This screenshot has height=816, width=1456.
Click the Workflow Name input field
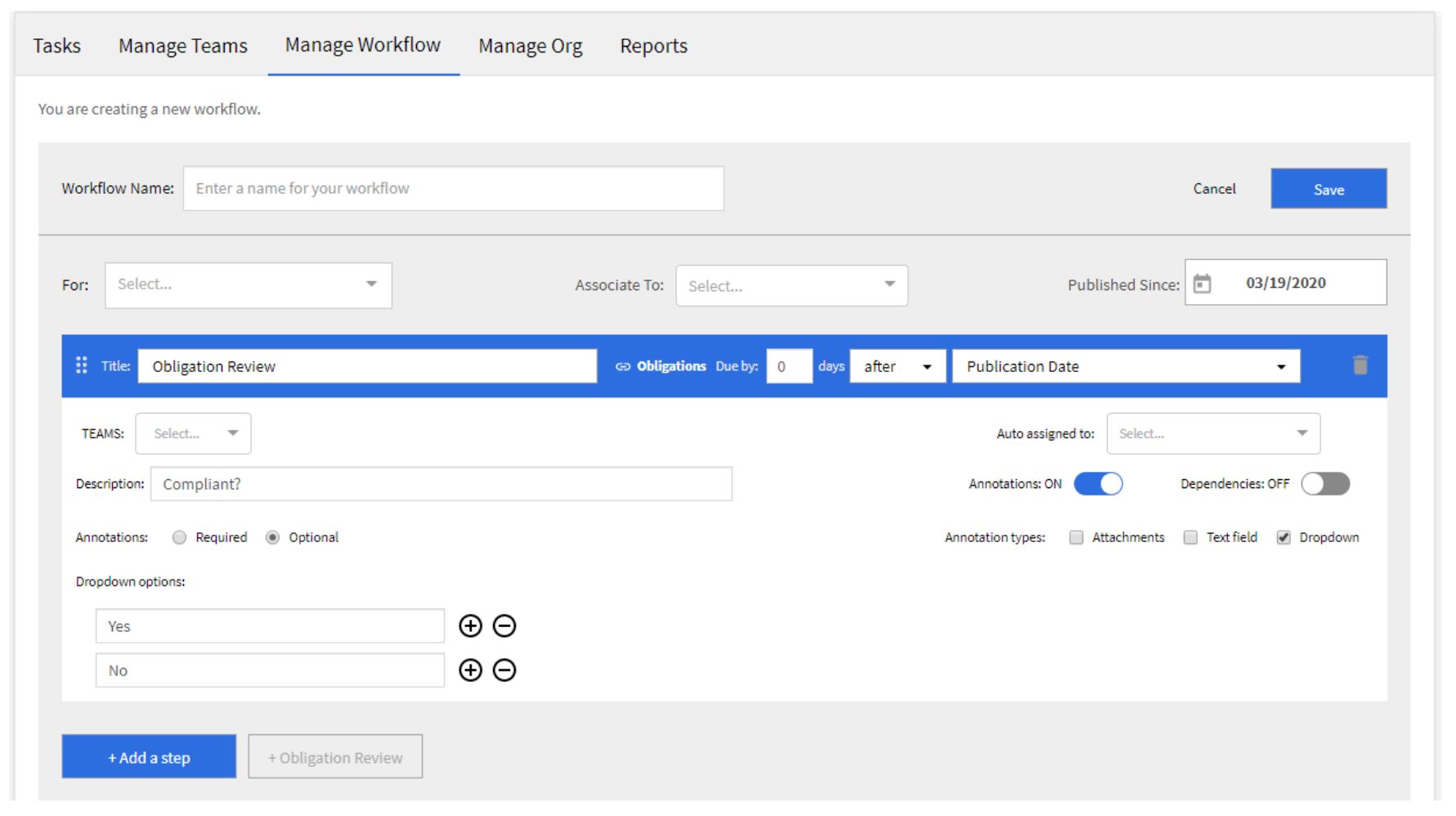(454, 189)
